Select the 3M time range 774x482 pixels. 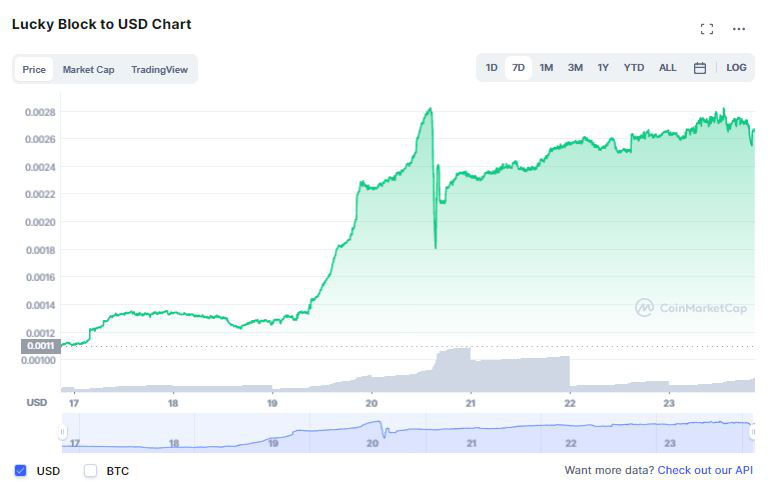(x=575, y=68)
